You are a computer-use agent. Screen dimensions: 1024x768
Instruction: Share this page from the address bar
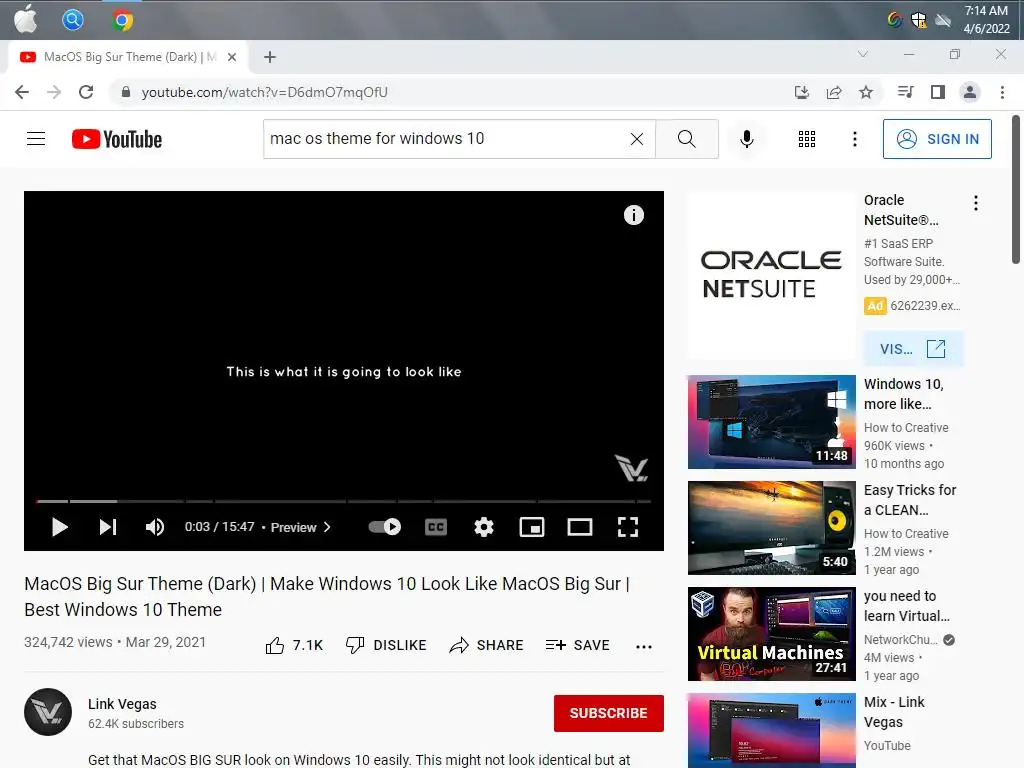834,92
